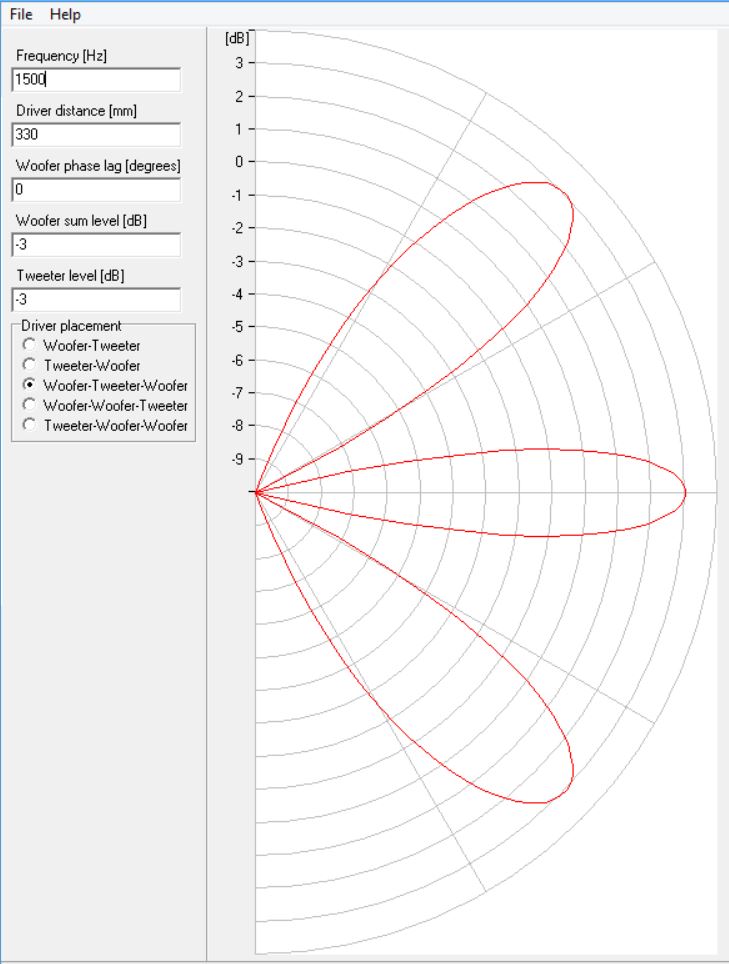The height and width of the screenshot is (964, 729).
Task: Click the '-3' dB axis label
Action: tap(237, 261)
